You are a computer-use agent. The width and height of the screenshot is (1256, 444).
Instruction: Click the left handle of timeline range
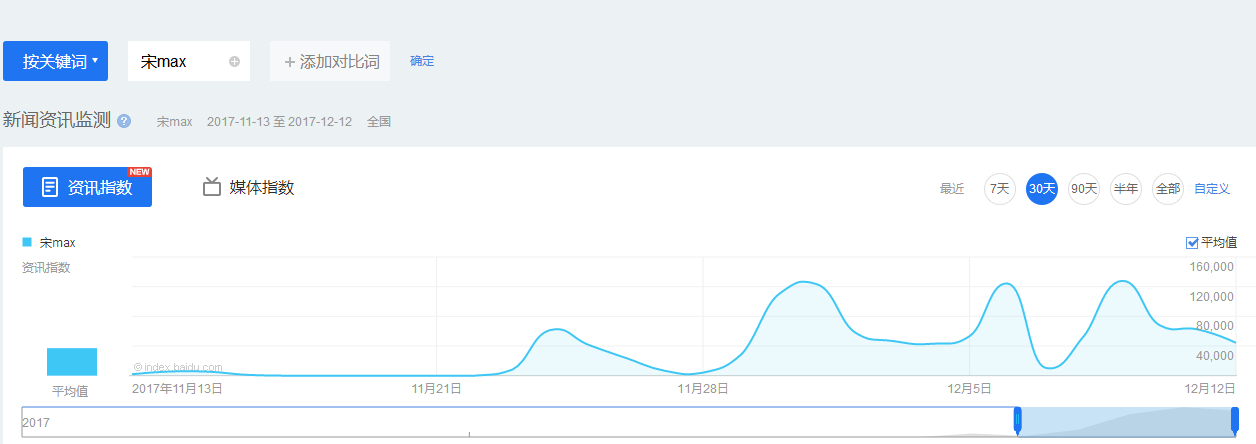tap(1017, 420)
